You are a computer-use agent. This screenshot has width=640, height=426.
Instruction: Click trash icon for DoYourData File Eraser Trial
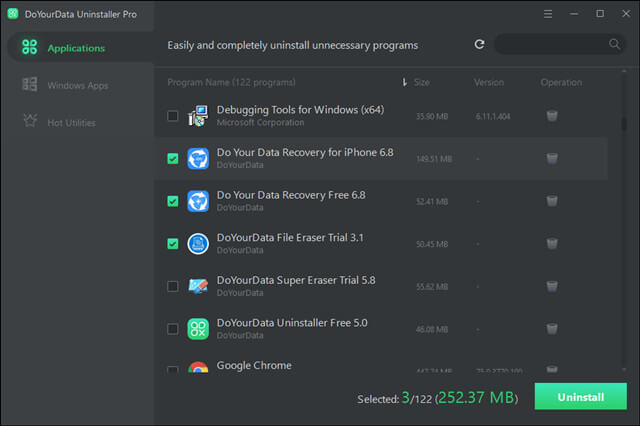click(552, 243)
